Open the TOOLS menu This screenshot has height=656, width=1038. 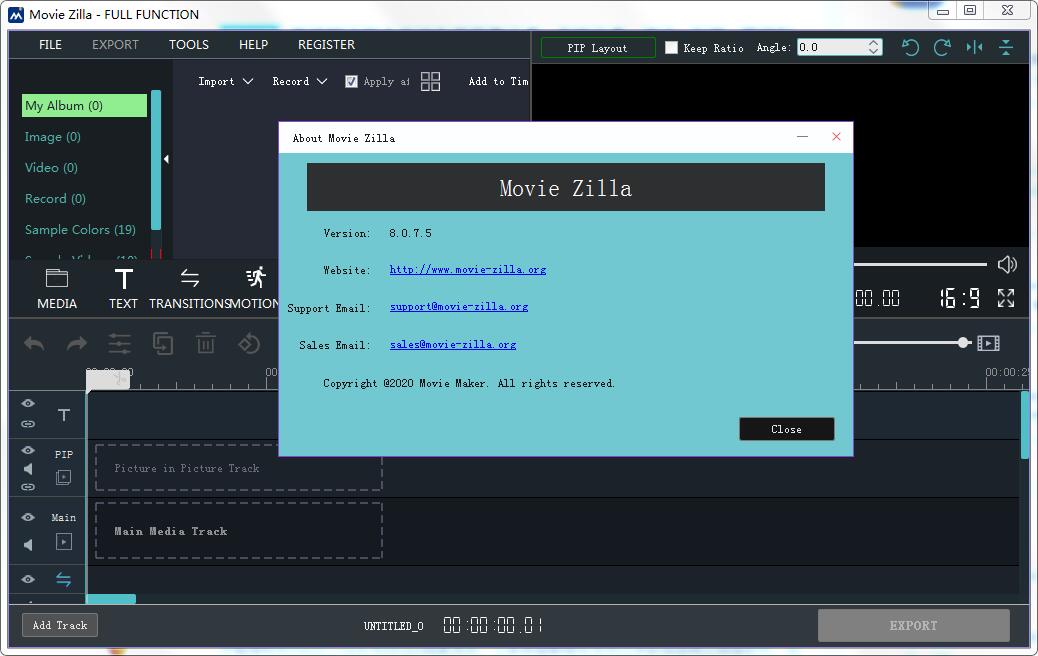coord(189,44)
